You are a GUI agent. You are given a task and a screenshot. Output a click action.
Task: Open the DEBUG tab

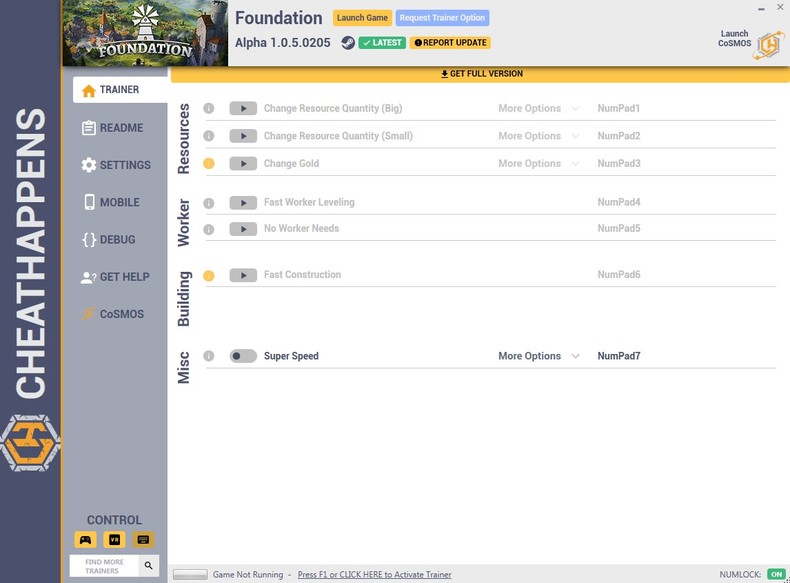(109, 239)
